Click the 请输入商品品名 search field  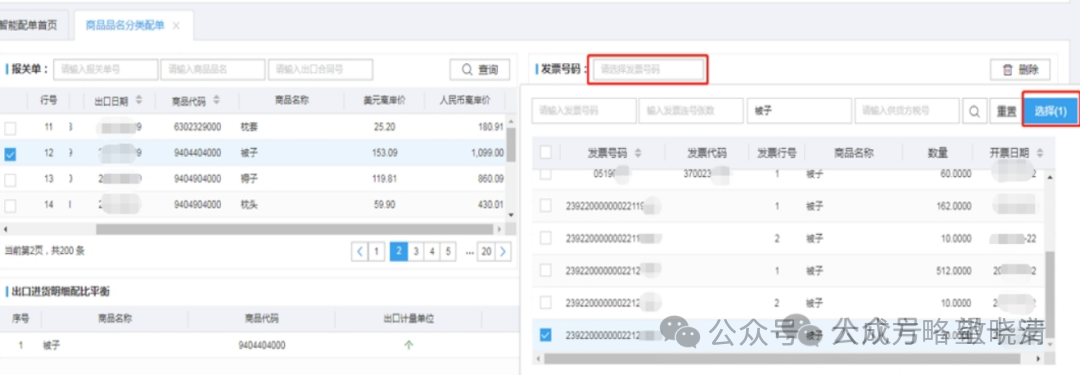point(213,70)
